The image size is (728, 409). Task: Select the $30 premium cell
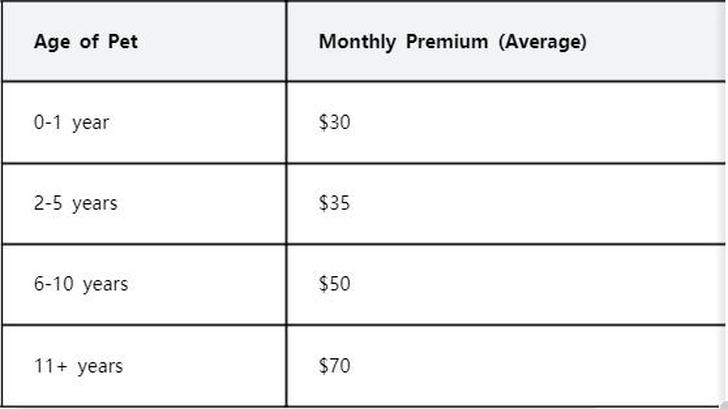506,123
